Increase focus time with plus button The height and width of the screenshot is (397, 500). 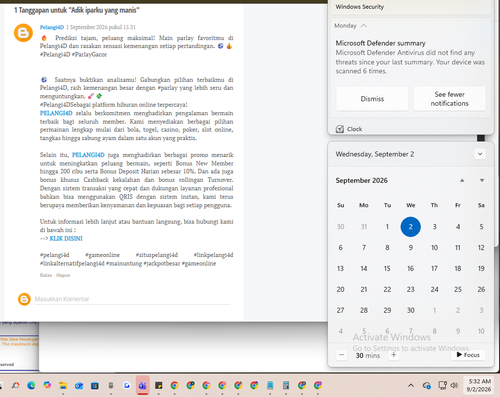coord(394,355)
